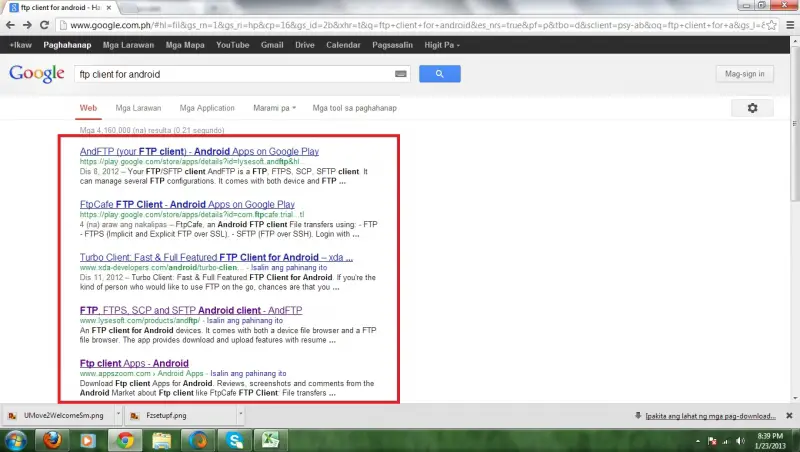Bookmark page with star icon

click(771, 25)
